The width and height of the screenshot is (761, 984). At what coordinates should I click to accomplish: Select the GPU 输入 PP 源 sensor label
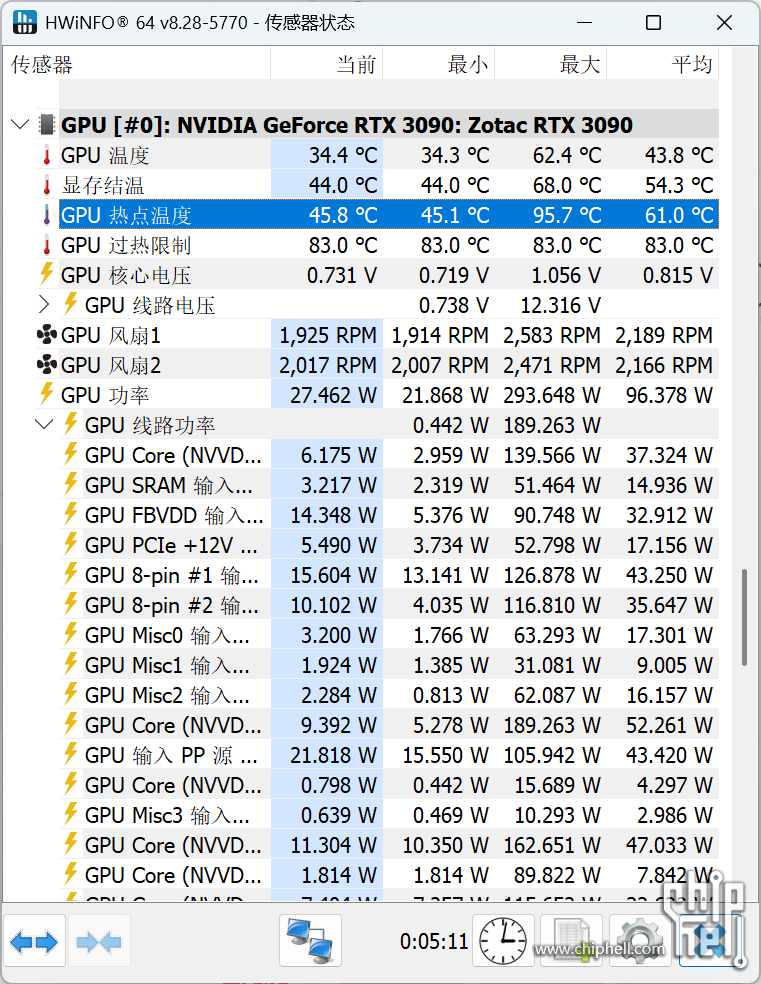[171, 755]
